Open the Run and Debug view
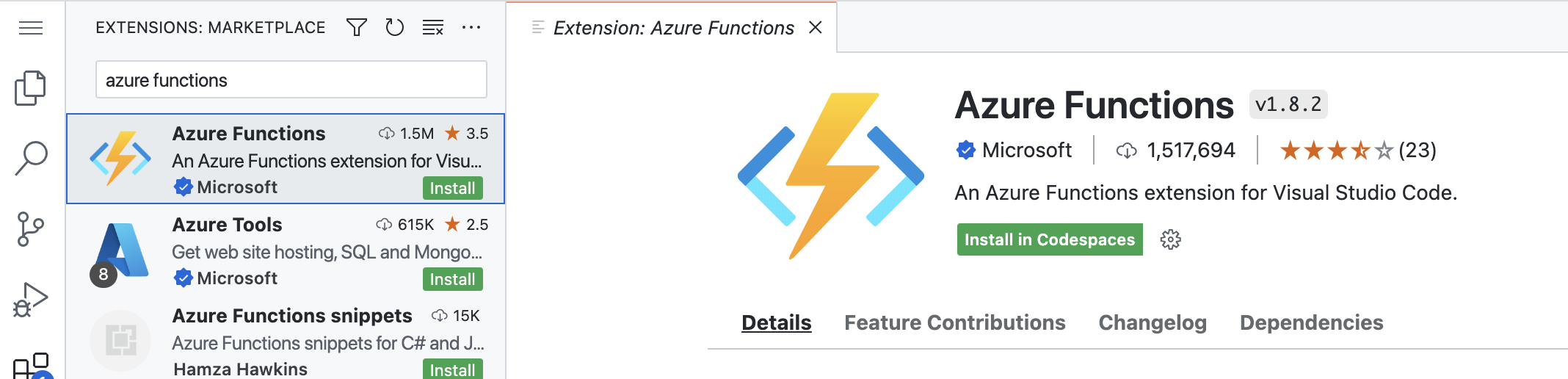 pyautogui.click(x=31, y=300)
